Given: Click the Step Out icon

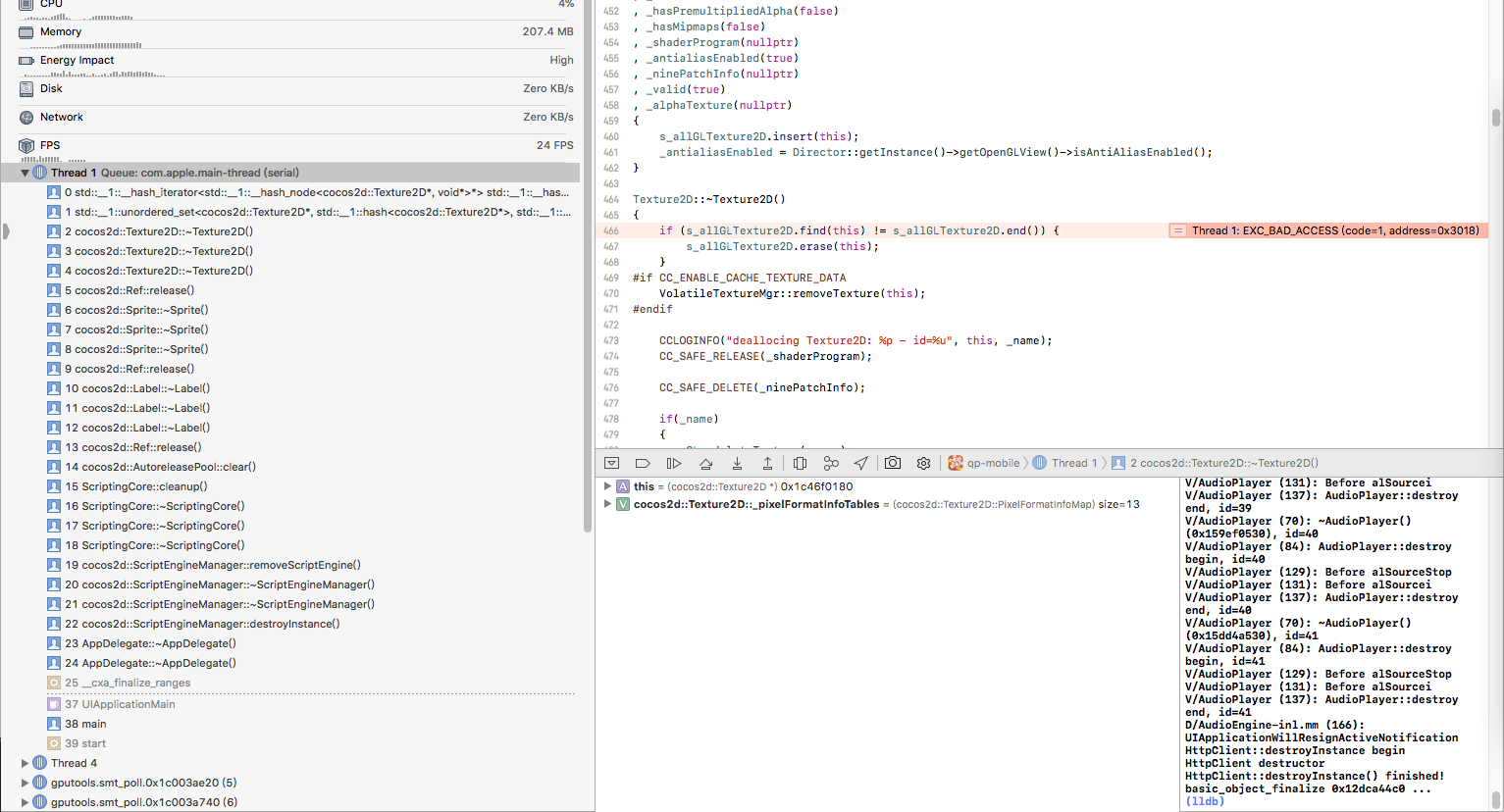Looking at the screenshot, I should point(767,463).
